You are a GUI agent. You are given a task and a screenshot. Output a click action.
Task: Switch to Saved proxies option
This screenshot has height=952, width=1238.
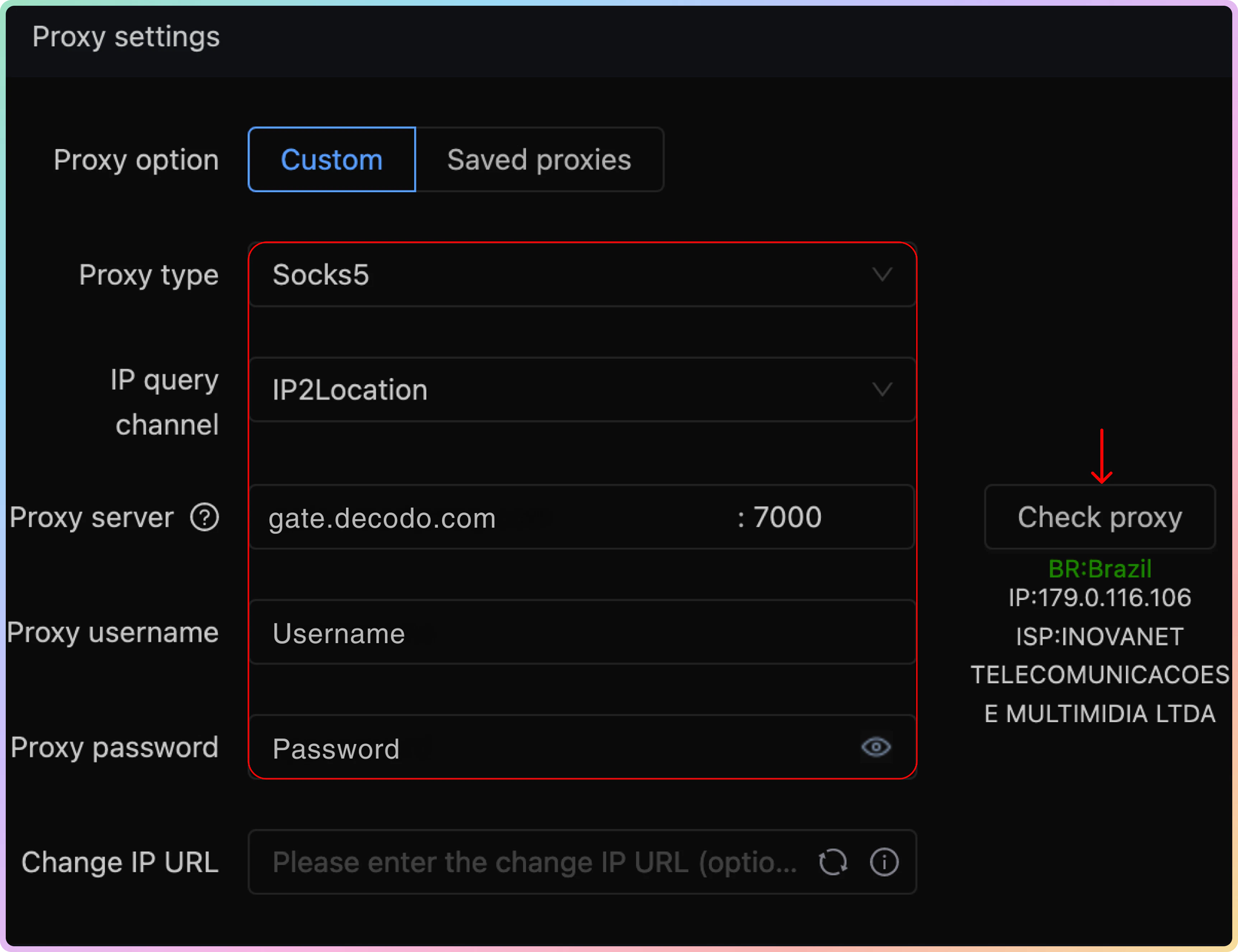click(539, 160)
